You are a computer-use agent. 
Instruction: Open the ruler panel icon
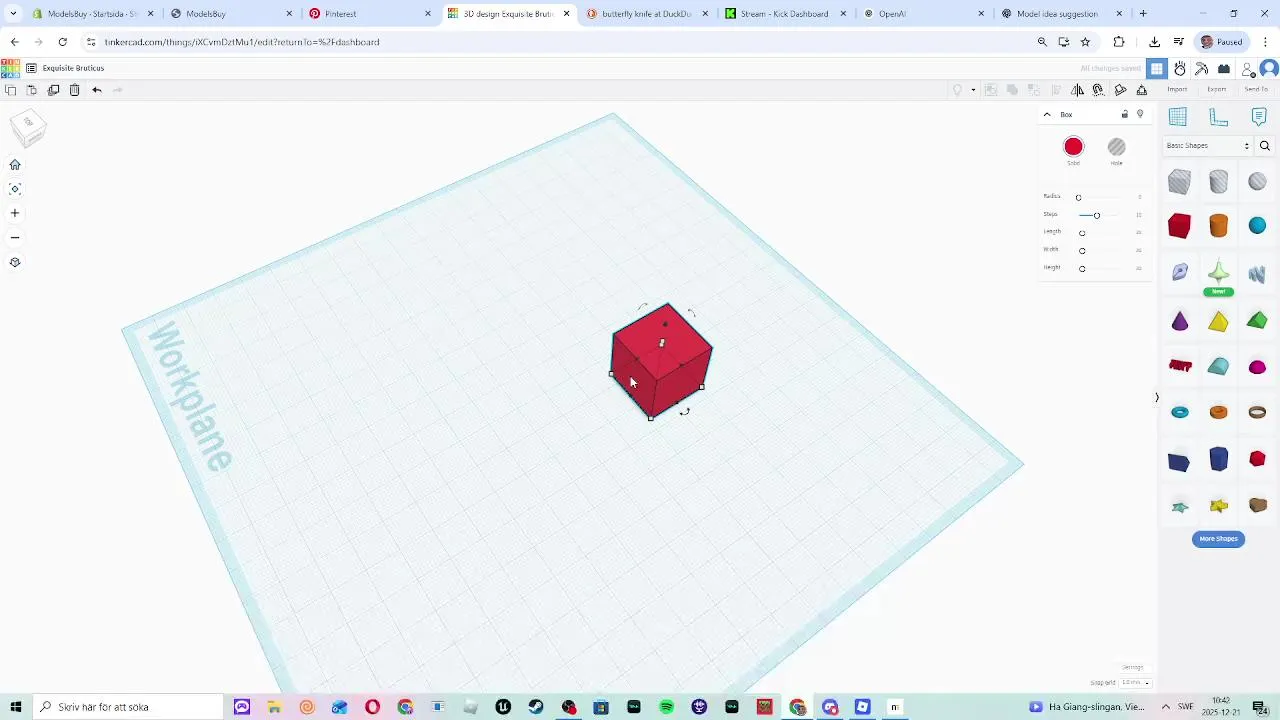coord(1218,117)
